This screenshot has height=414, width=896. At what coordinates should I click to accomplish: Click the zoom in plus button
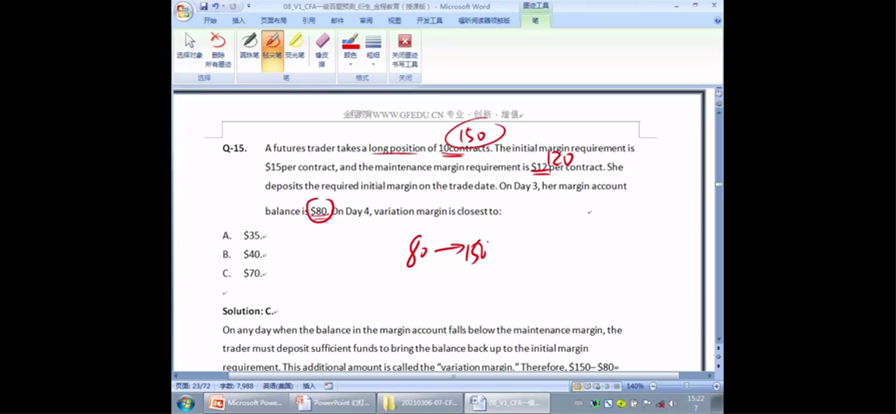(717, 386)
